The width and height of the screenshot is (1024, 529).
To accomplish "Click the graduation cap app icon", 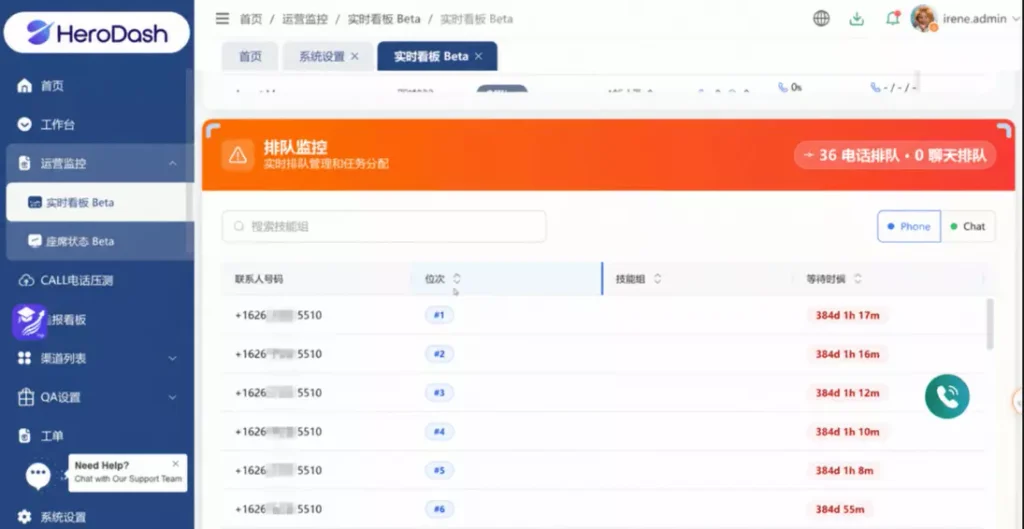I will 29,321.
